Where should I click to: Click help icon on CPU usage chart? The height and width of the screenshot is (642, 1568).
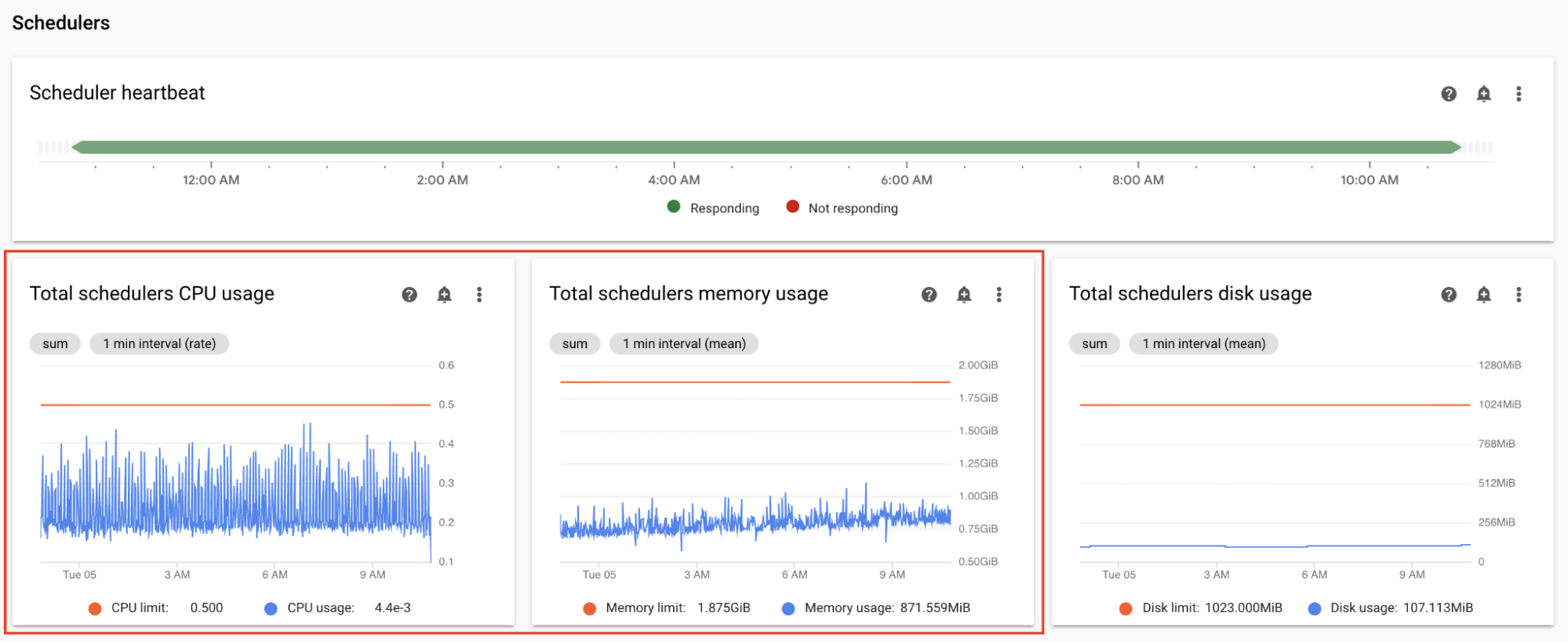click(409, 295)
